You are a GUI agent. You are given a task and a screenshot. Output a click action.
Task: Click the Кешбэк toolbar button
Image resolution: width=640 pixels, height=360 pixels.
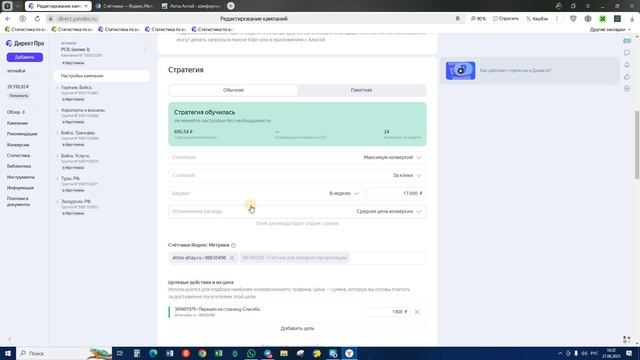[537, 19]
